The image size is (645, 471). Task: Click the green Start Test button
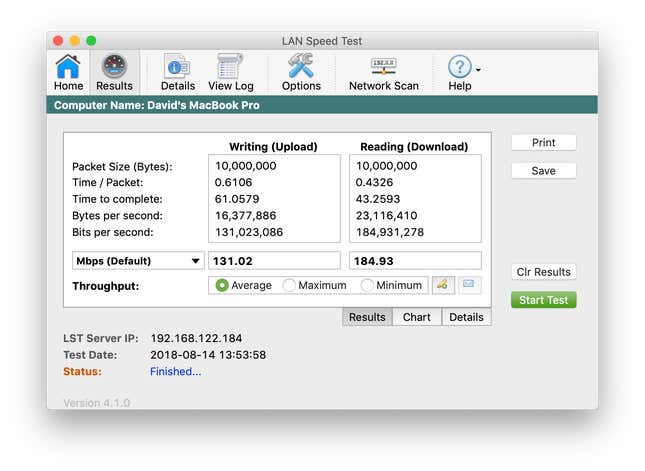(543, 300)
